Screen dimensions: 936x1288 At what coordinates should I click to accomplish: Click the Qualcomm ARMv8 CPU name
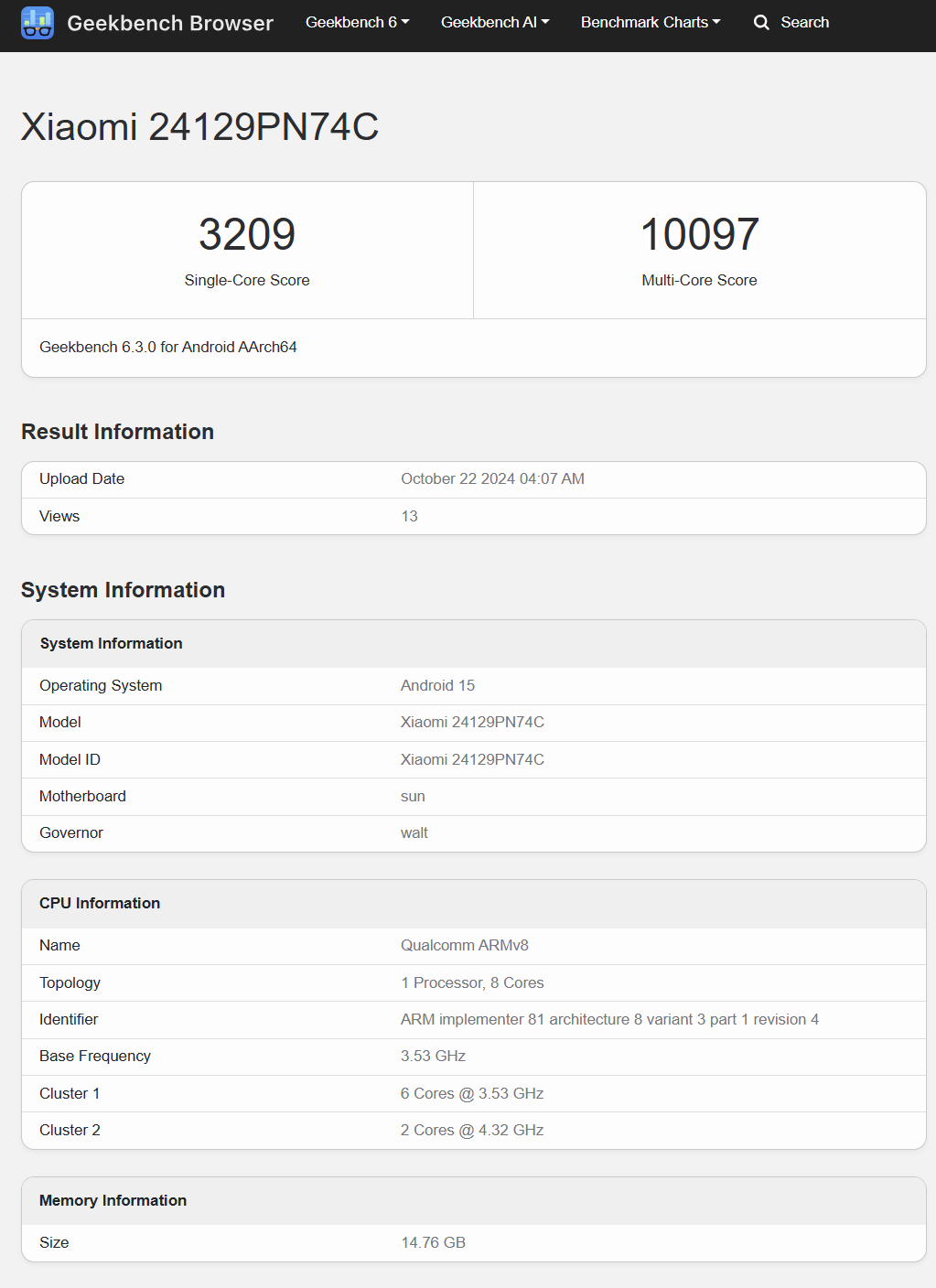pos(465,945)
